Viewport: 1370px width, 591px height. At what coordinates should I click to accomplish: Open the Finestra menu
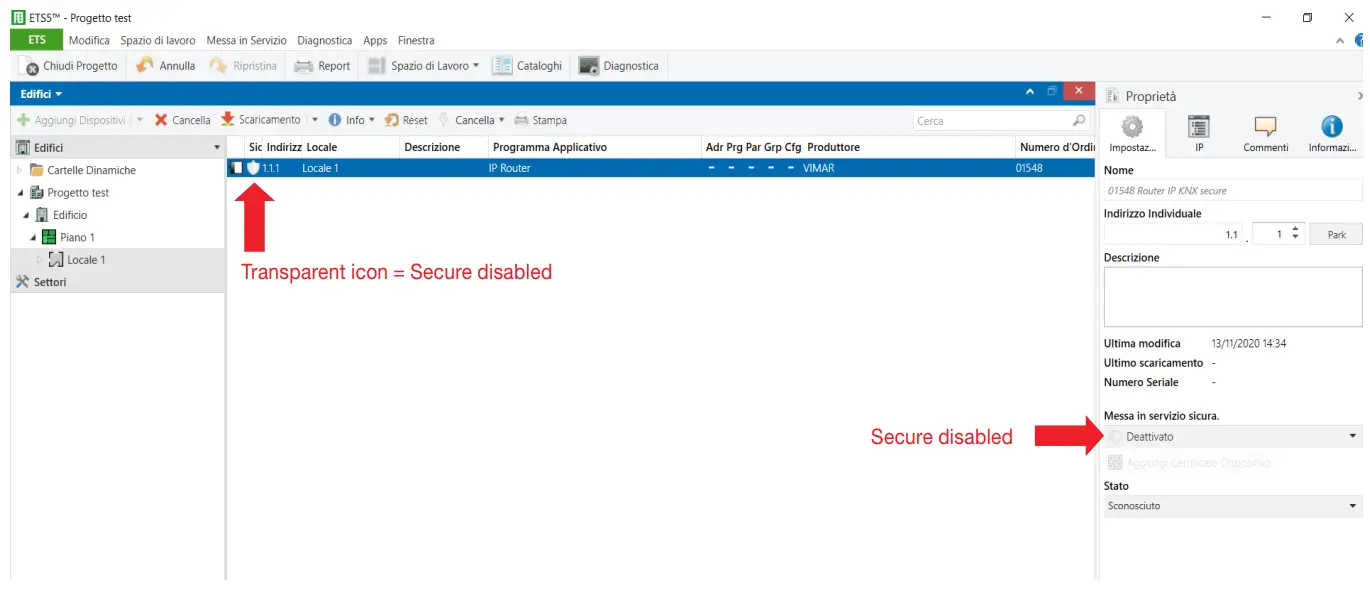pos(416,40)
